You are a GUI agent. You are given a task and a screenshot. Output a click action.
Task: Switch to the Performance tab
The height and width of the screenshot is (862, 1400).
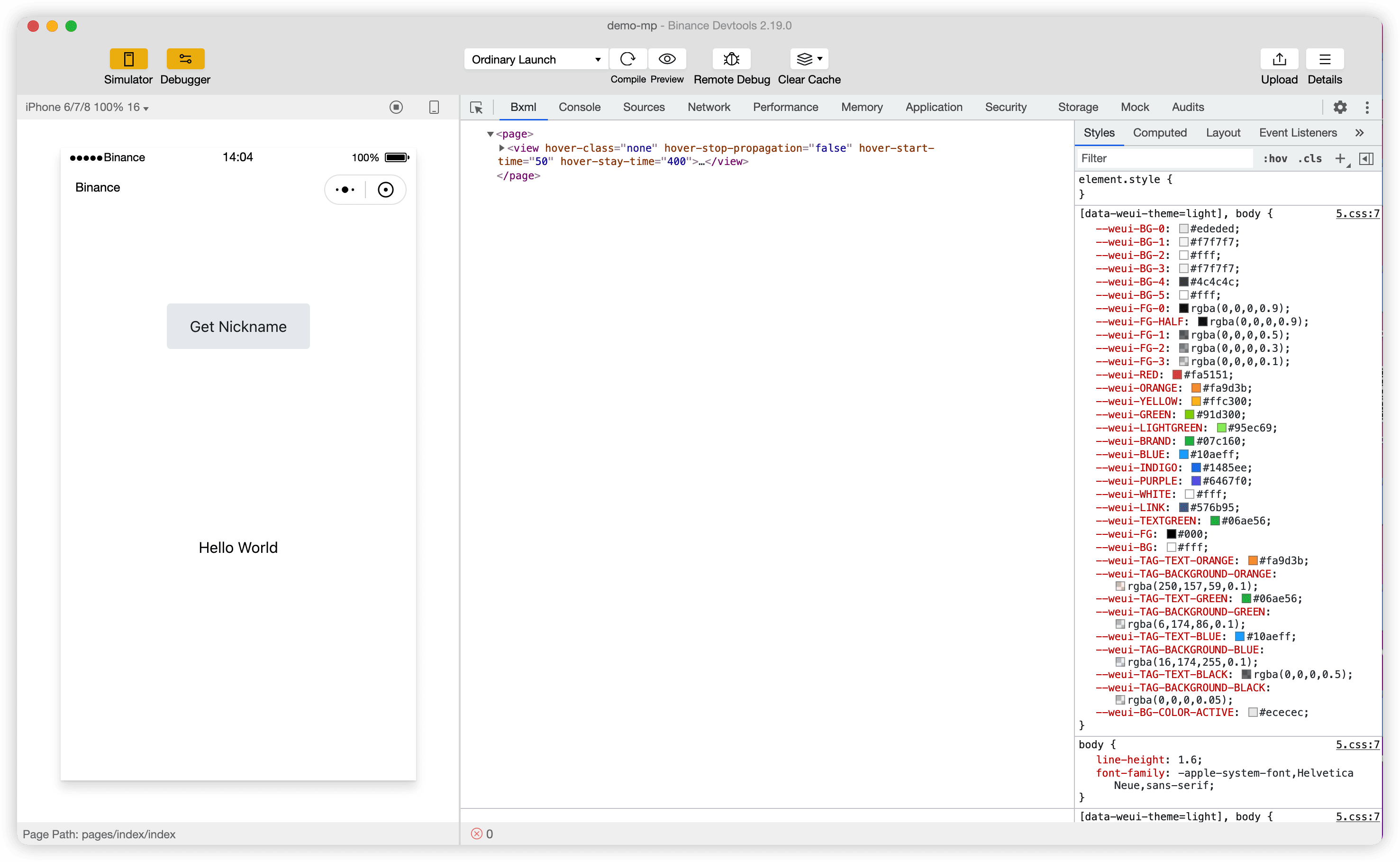785,107
